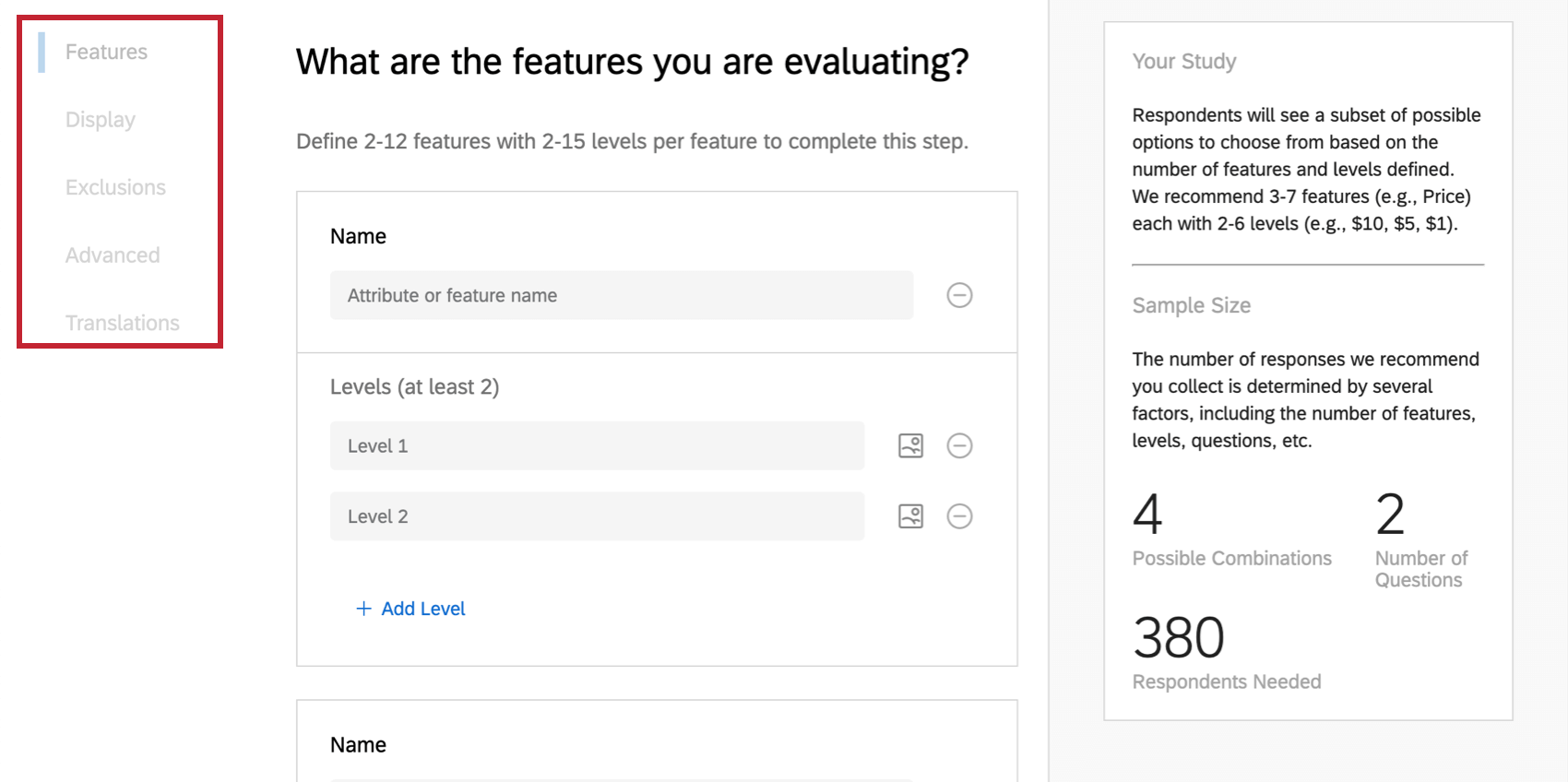The width and height of the screenshot is (1568, 782).
Task: Click the Add Level link
Action: (422, 609)
